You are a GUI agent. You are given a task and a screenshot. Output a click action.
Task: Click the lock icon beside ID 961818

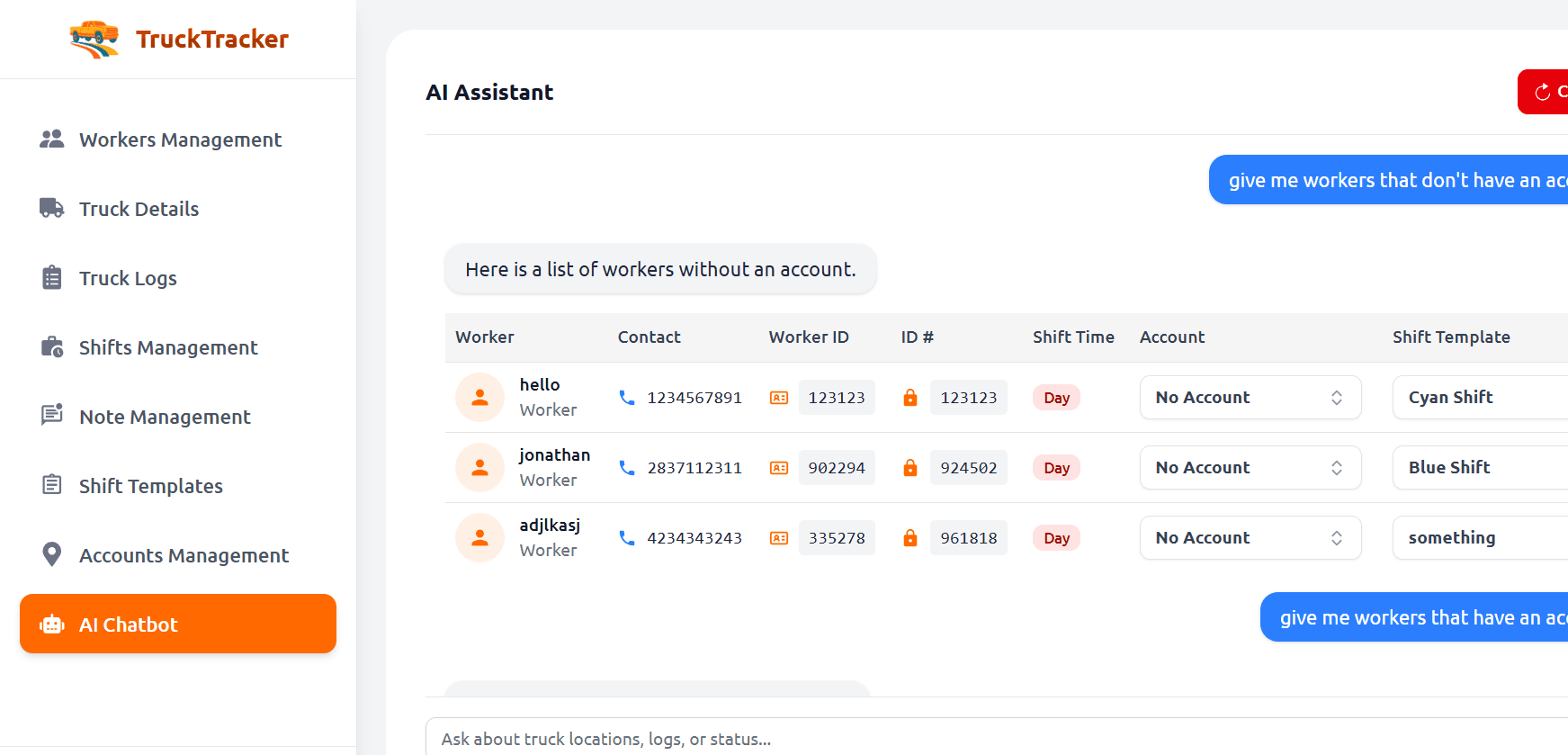(910, 538)
